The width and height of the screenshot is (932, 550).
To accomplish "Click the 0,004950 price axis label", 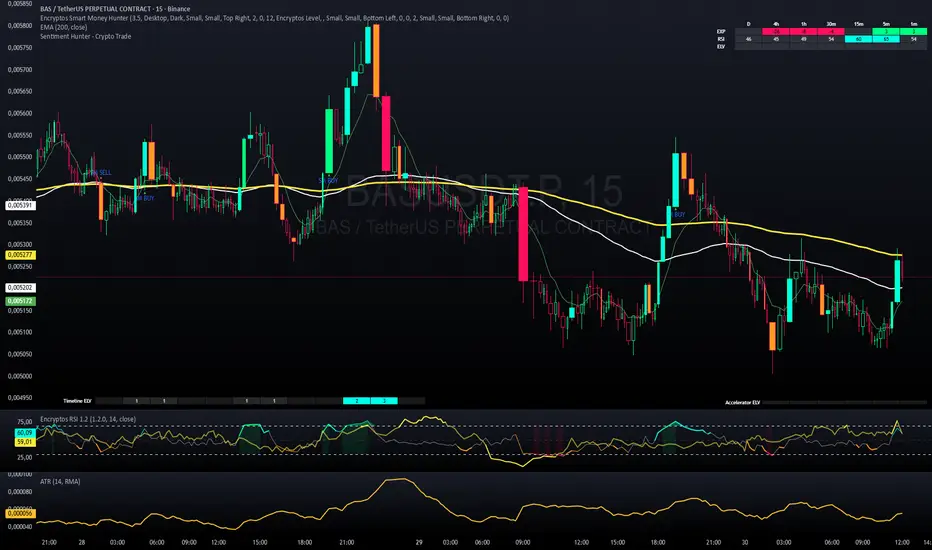I will (x=20, y=398).
